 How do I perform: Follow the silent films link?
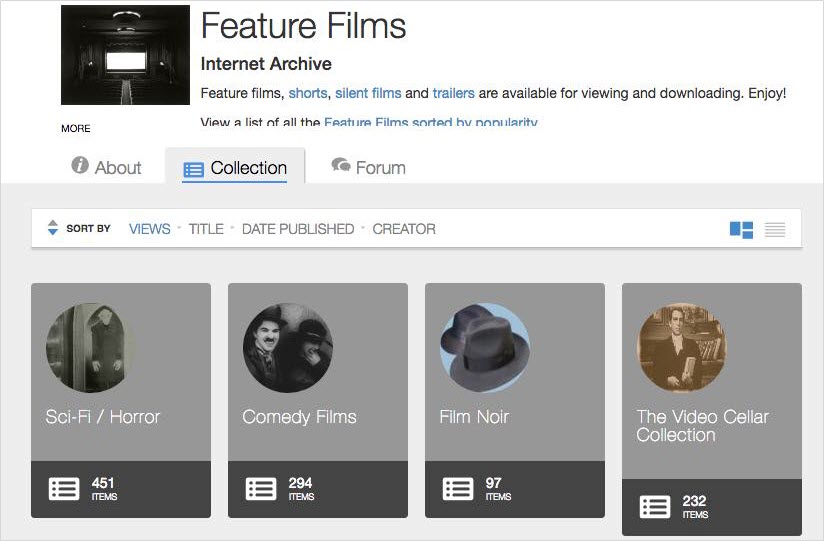tap(368, 93)
